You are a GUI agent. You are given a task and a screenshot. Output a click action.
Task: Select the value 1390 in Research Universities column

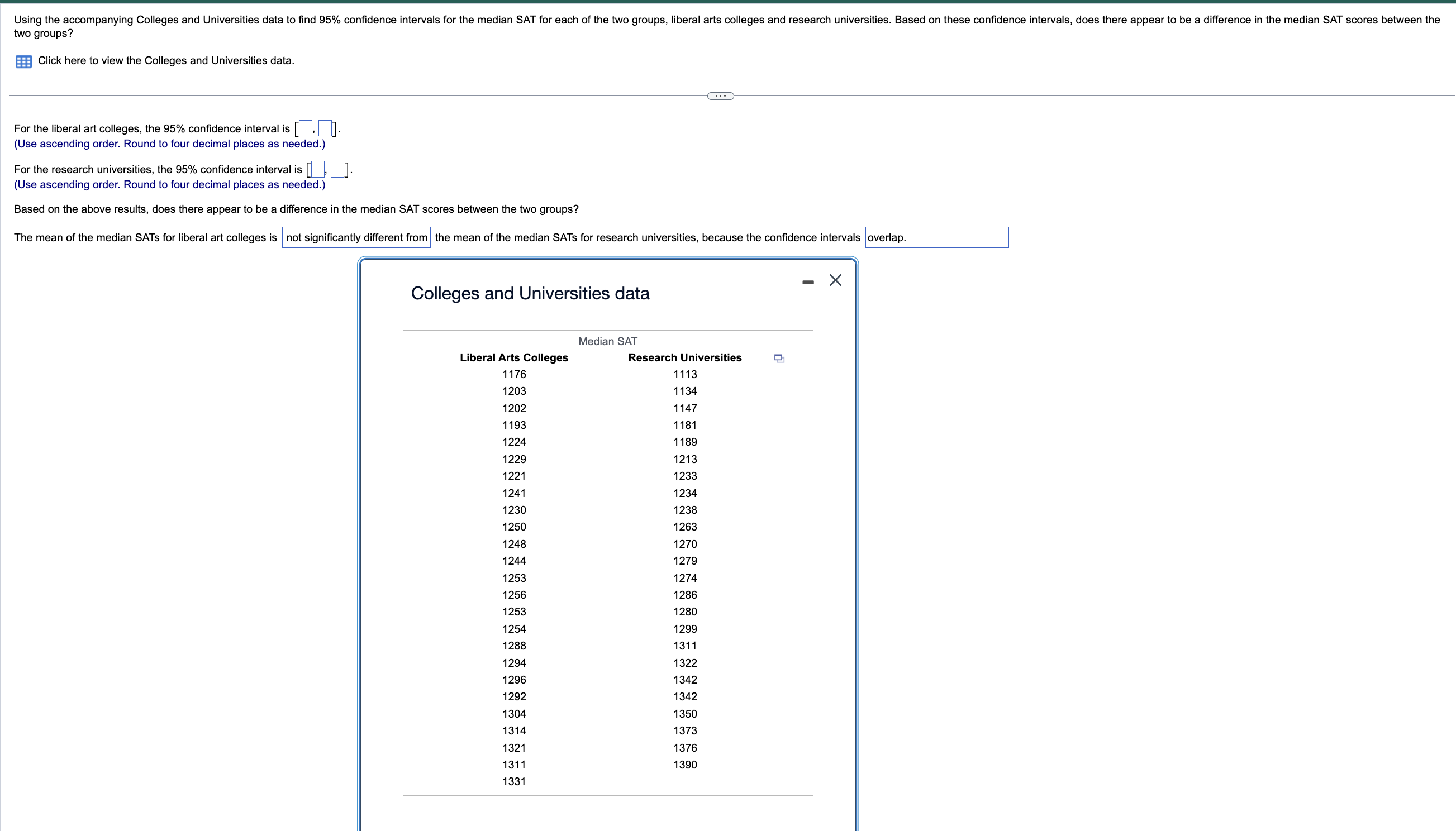(x=684, y=764)
